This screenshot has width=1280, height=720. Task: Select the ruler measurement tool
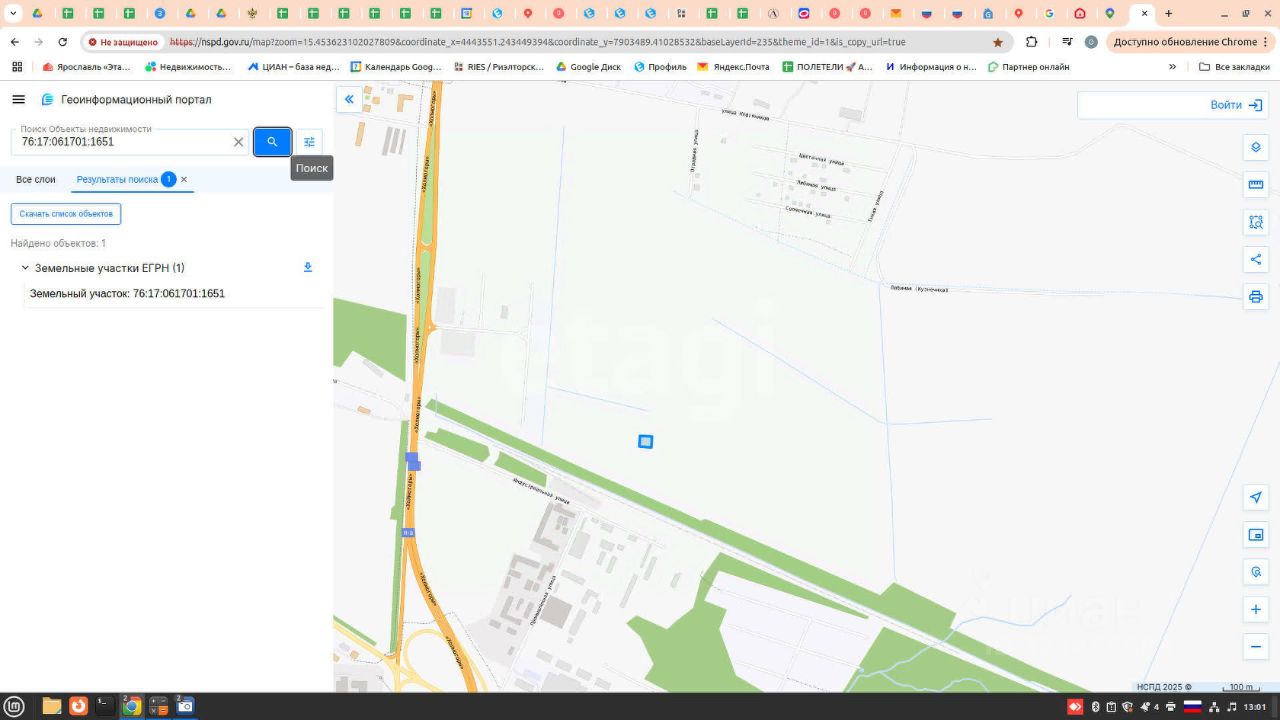point(1256,185)
